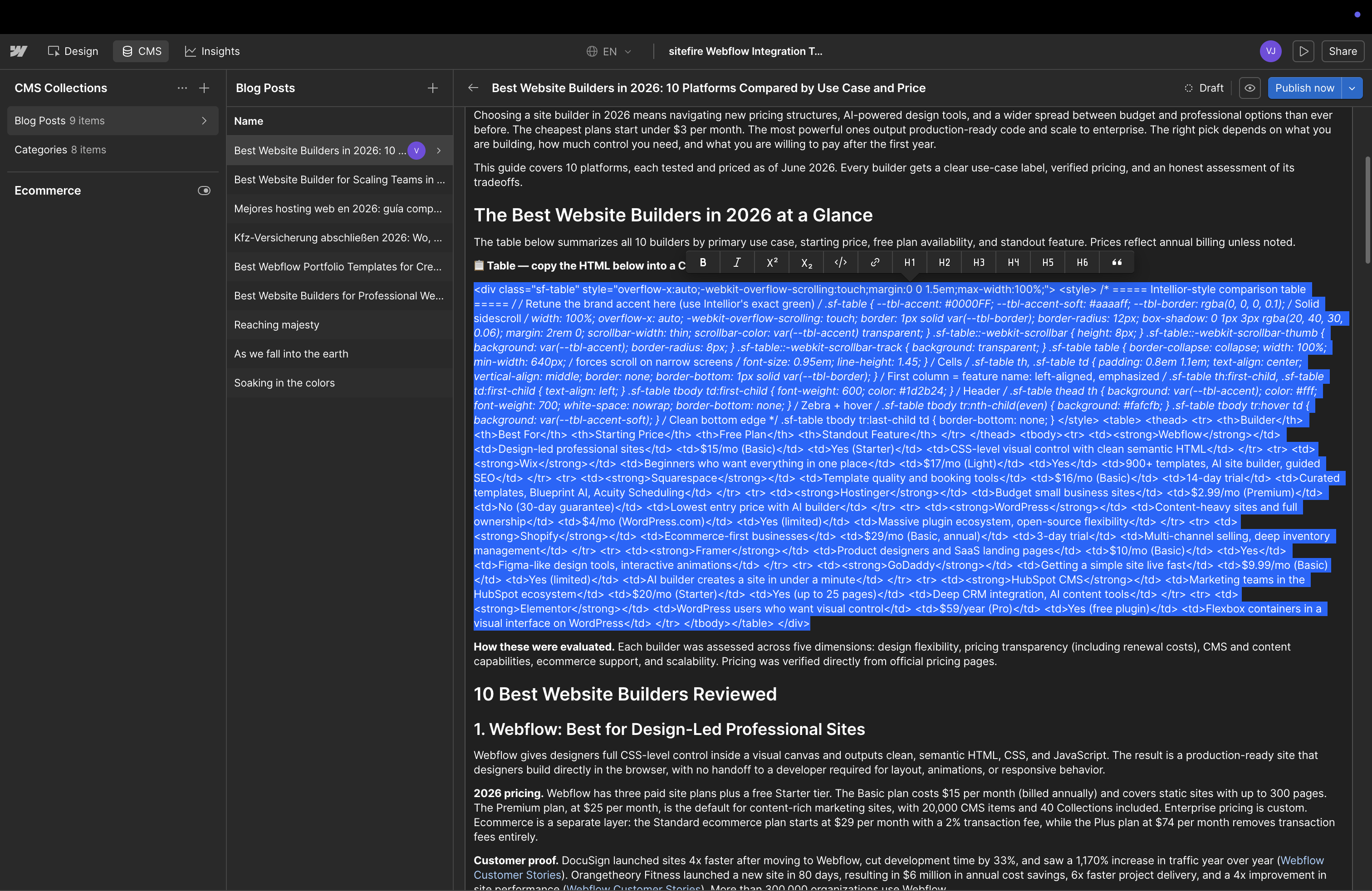Apply block quote formatting
Viewport: 1372px width, 891px height.
click(x=1117, y=263)
